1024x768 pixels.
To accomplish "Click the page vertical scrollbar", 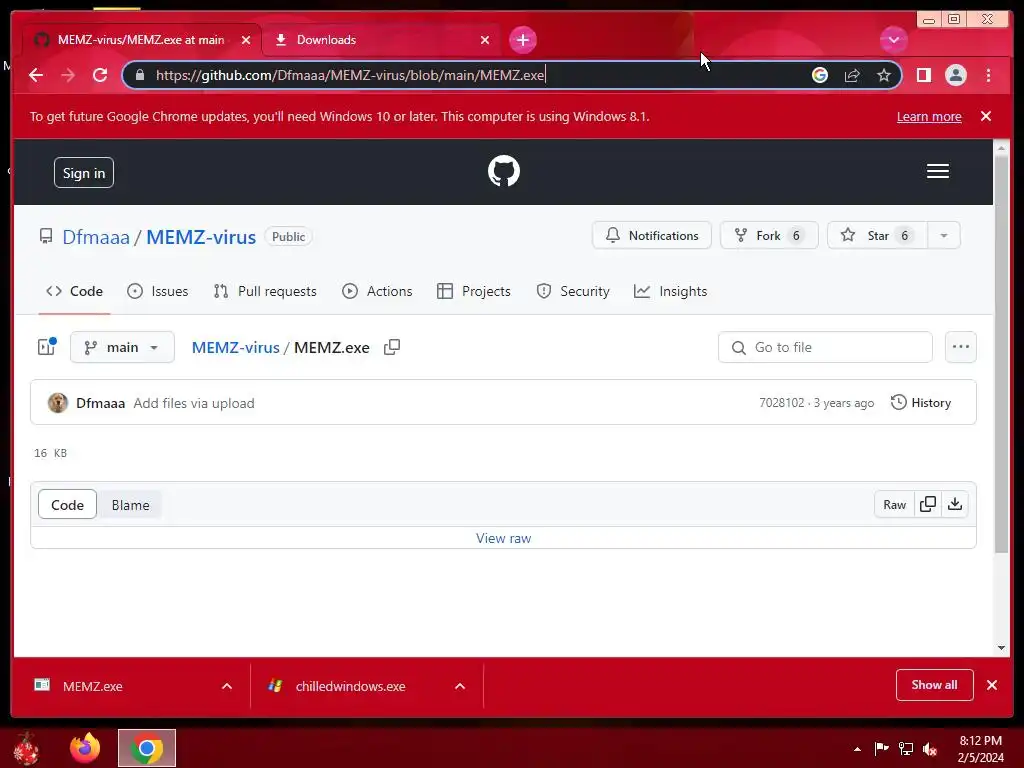I will point(1001,353).
